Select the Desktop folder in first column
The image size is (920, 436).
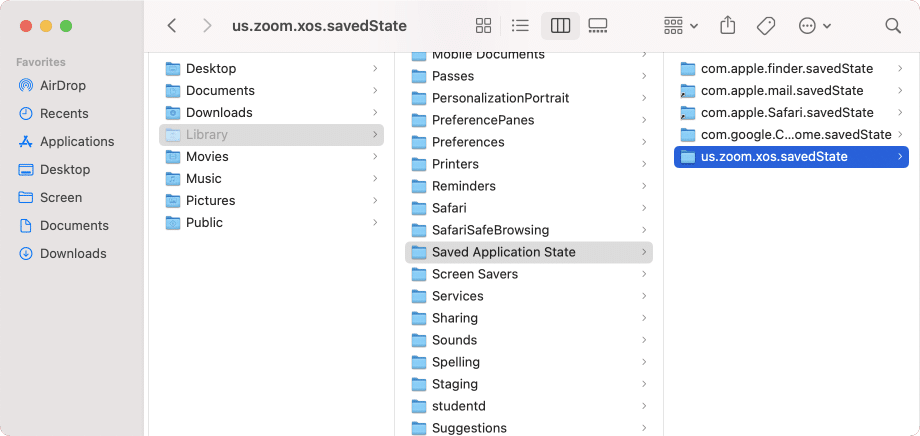(x=271, y=69)
